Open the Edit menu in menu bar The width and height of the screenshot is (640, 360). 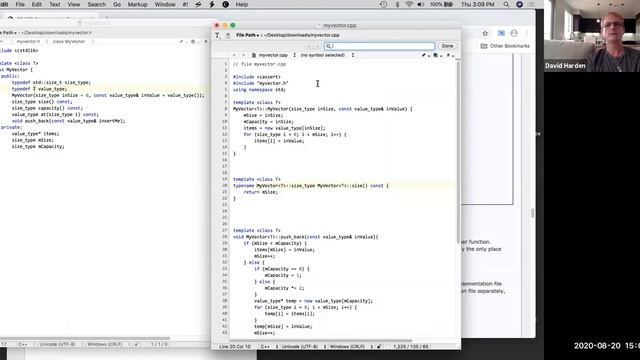click(37, 4)
